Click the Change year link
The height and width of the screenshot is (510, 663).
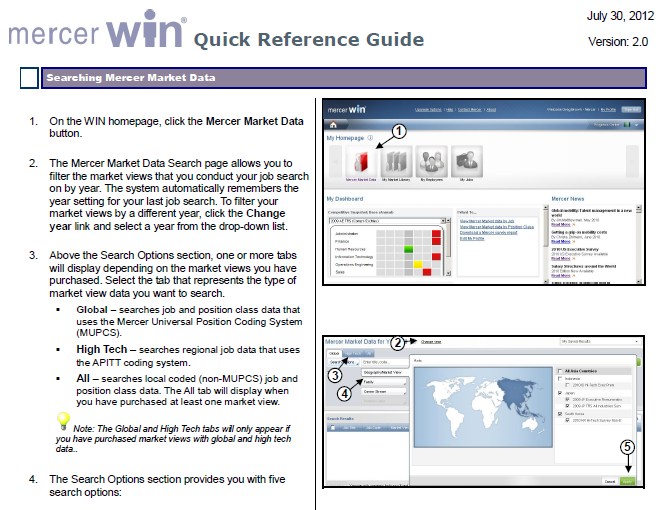tap(431, 342)
